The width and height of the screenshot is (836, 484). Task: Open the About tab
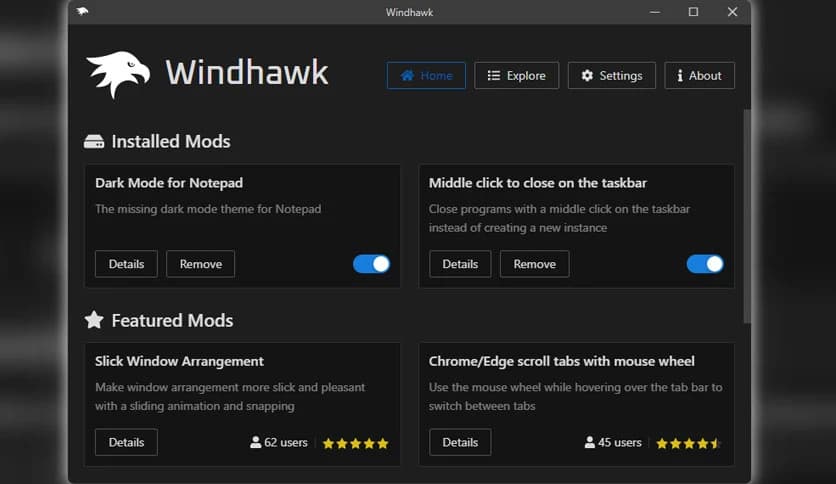click(x=700, y=76)
